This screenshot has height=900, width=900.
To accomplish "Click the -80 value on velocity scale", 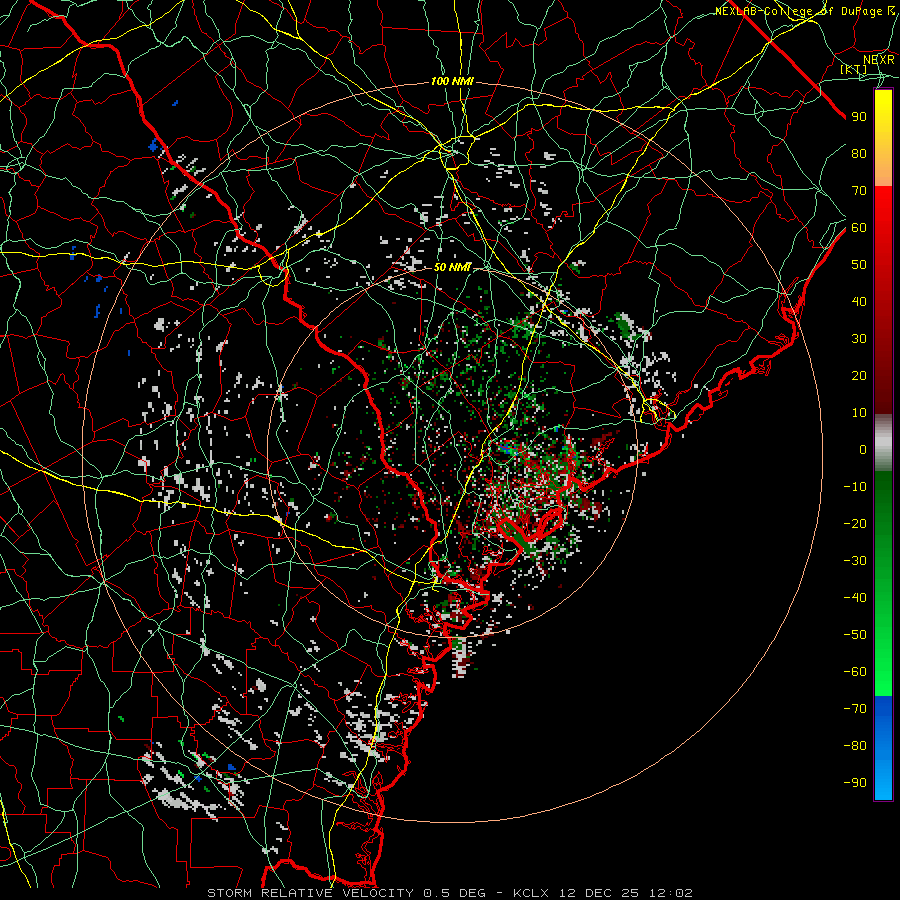I will [855, 746].
